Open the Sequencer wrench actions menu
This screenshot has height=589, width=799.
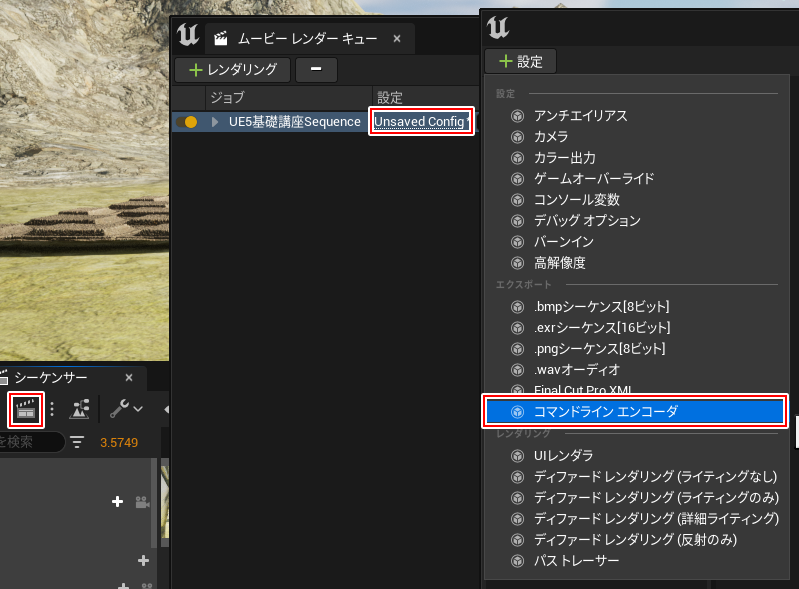coord(124,409)
